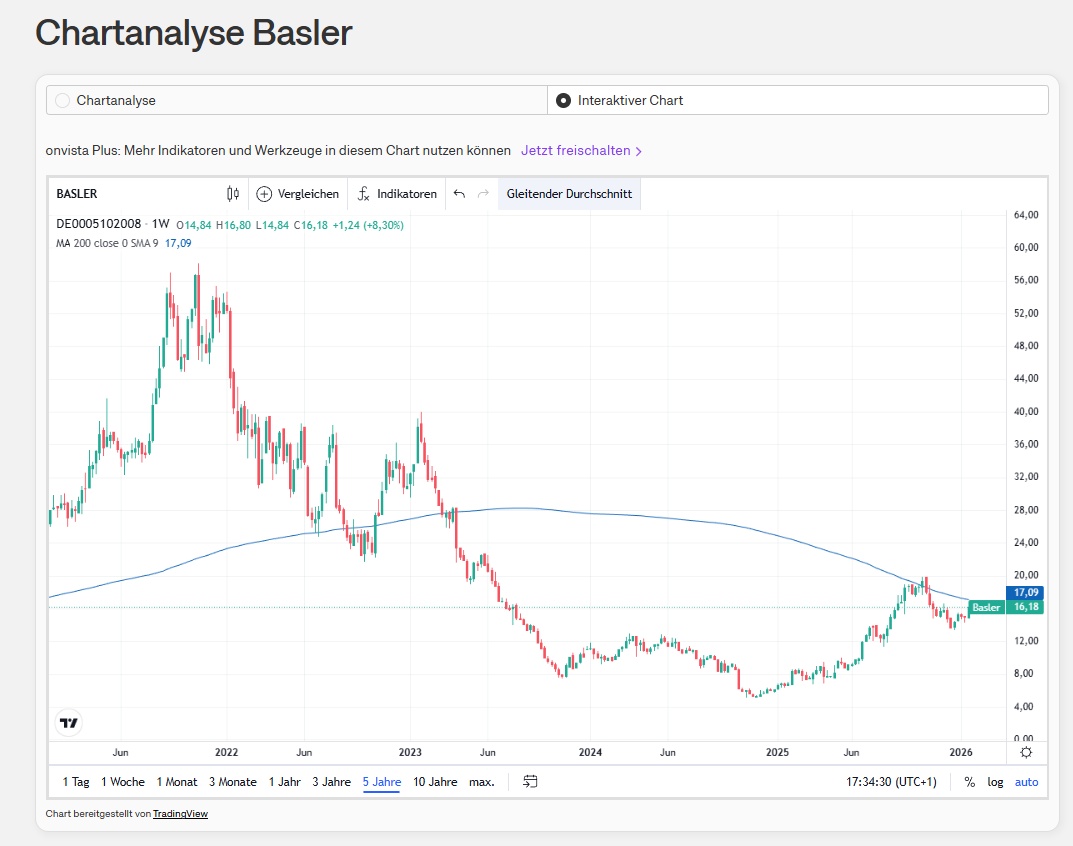
Task: Click the Gleitender Durchschnitt button
Action: pos(569,194)
